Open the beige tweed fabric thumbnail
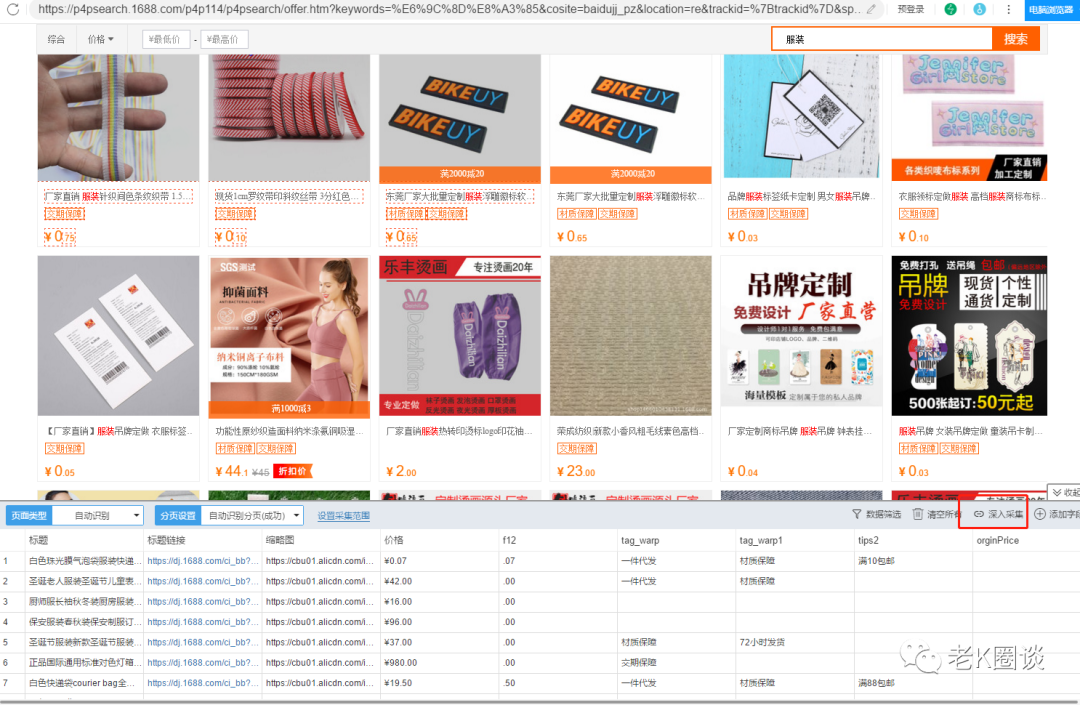The image size is (1080, 705). (631, 336)
